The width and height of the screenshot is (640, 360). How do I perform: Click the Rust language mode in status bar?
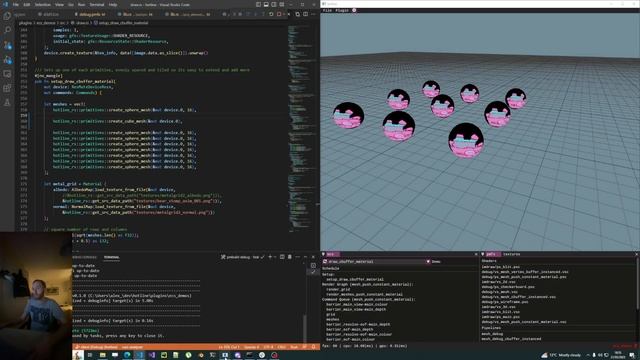pyautogui.click(x=294, y=347)
